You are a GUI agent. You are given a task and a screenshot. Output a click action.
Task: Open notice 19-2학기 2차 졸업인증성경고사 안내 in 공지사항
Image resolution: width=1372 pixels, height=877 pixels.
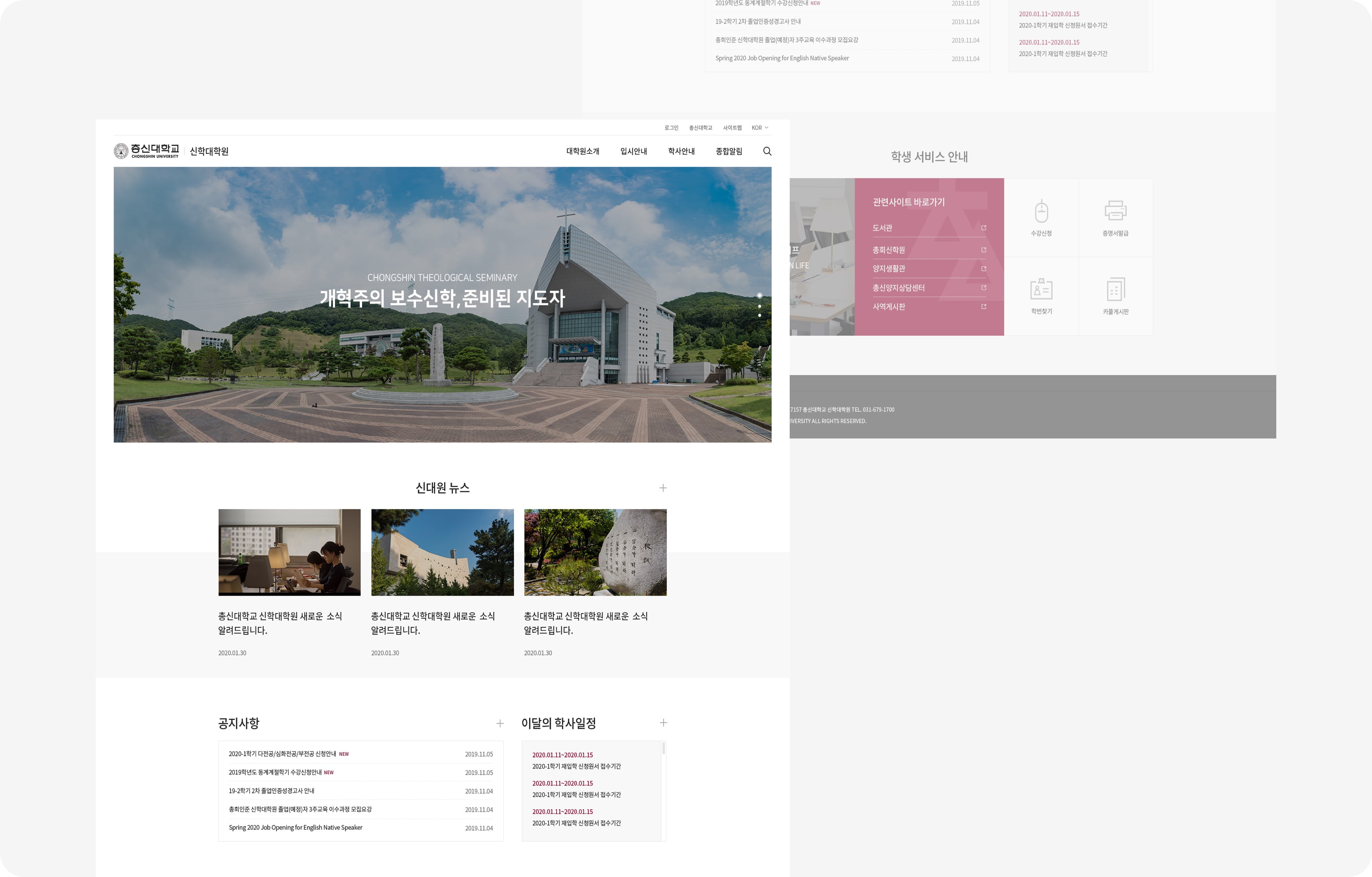pos(271,791)
